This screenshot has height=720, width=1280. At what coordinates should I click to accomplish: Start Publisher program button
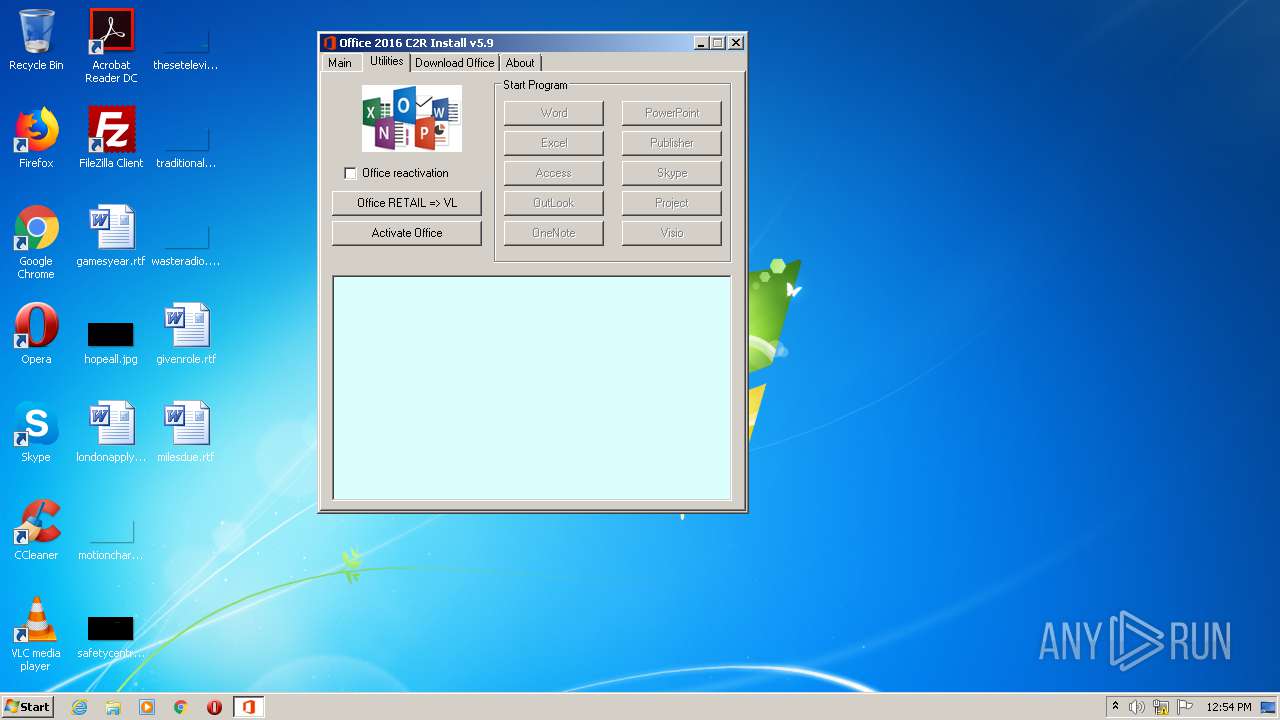tap(672, 143)
